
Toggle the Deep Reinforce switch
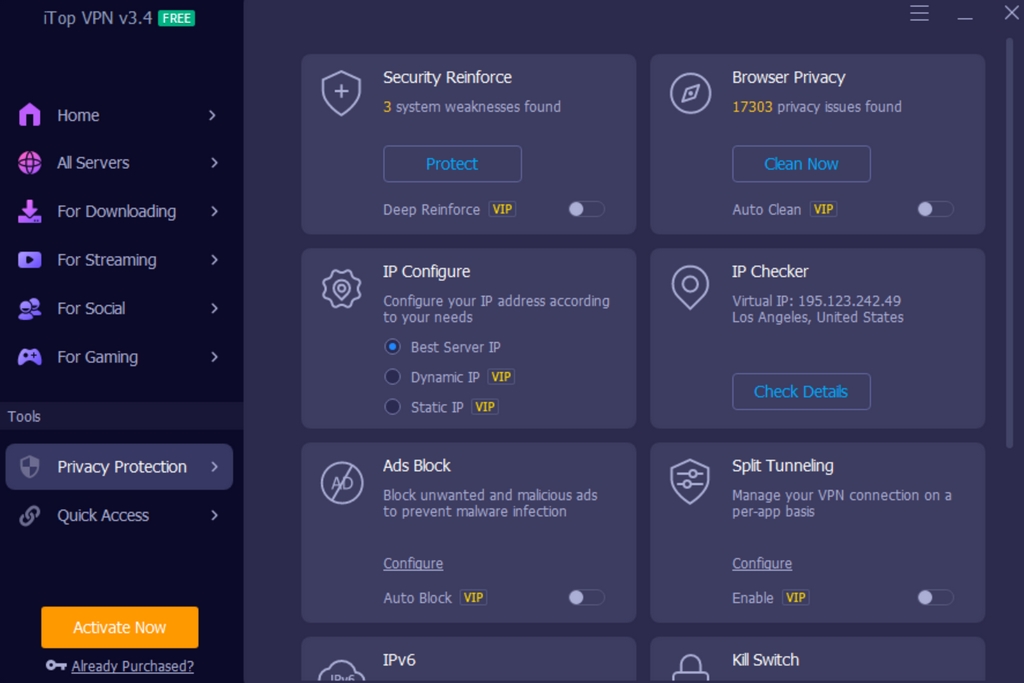[586, 209]
